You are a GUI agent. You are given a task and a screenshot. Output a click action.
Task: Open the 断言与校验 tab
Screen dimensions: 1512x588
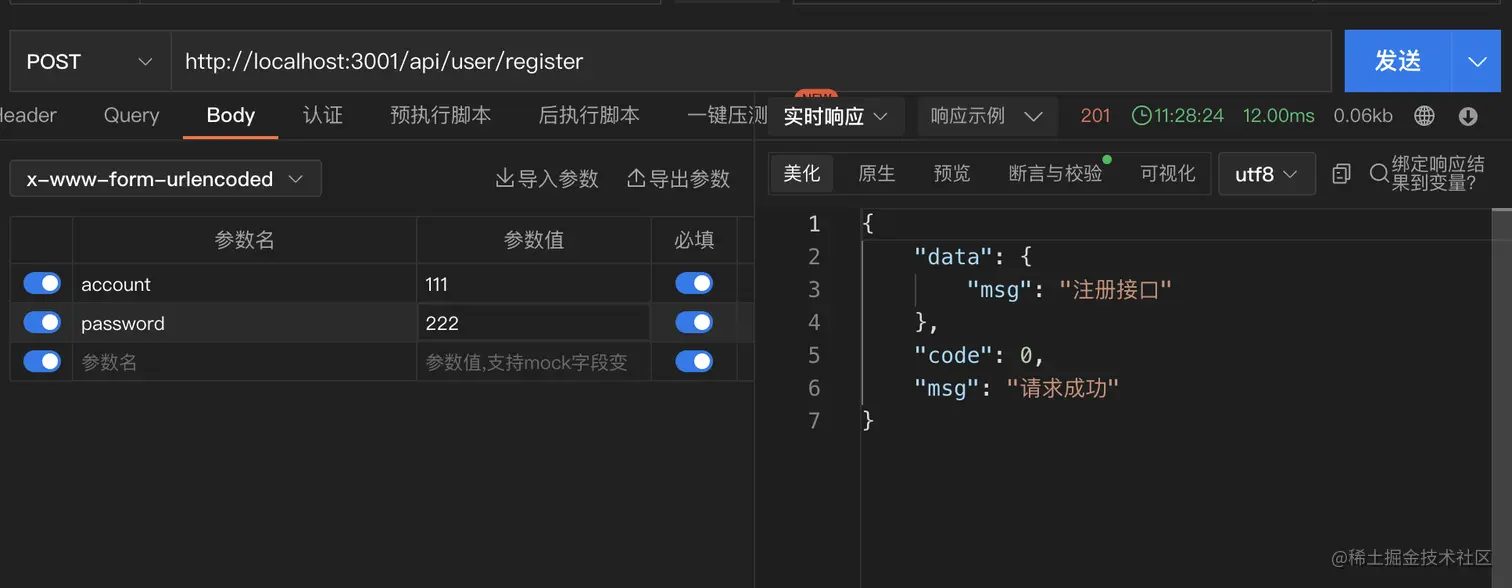pyautogui.click(x=1055, y=174)
